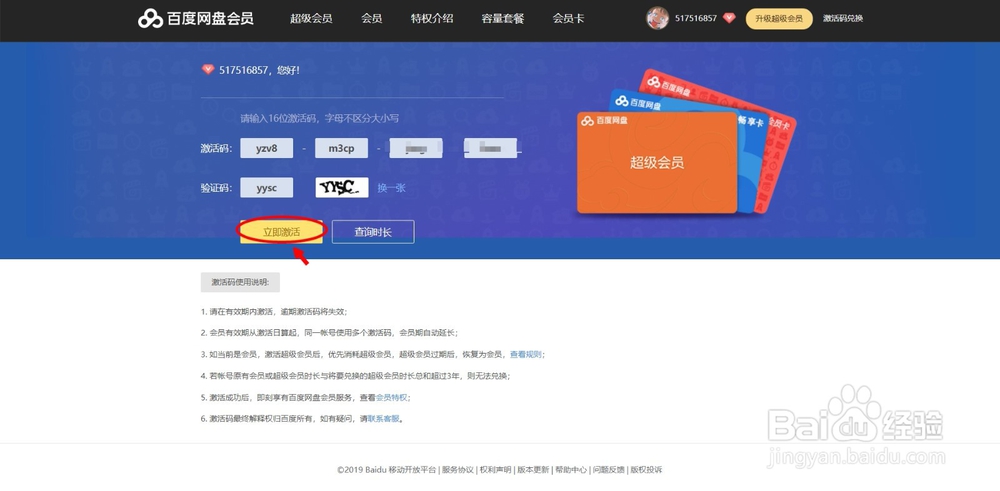Open the 服务协议 footer link
The image size is (1000, 491).
coord(458,470)
